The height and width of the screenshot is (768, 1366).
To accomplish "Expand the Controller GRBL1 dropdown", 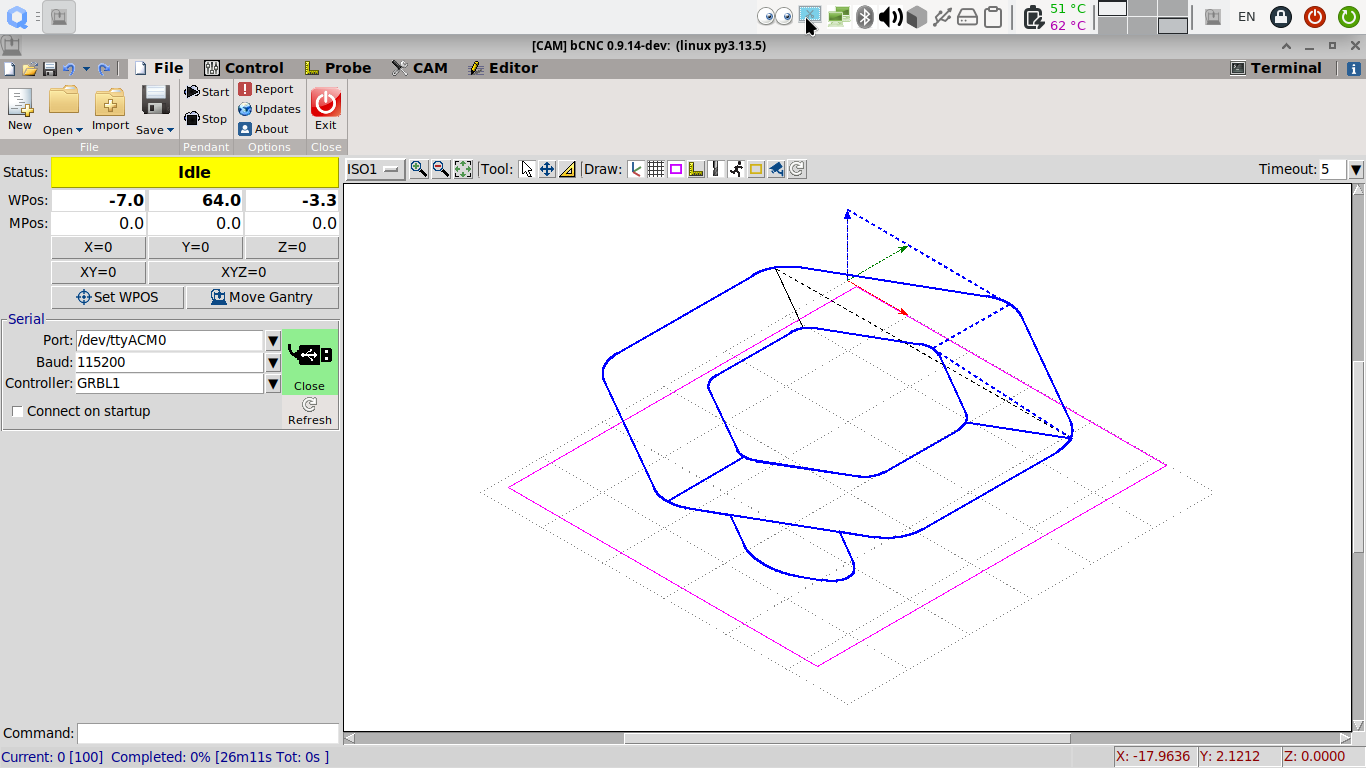I will 273,383.
